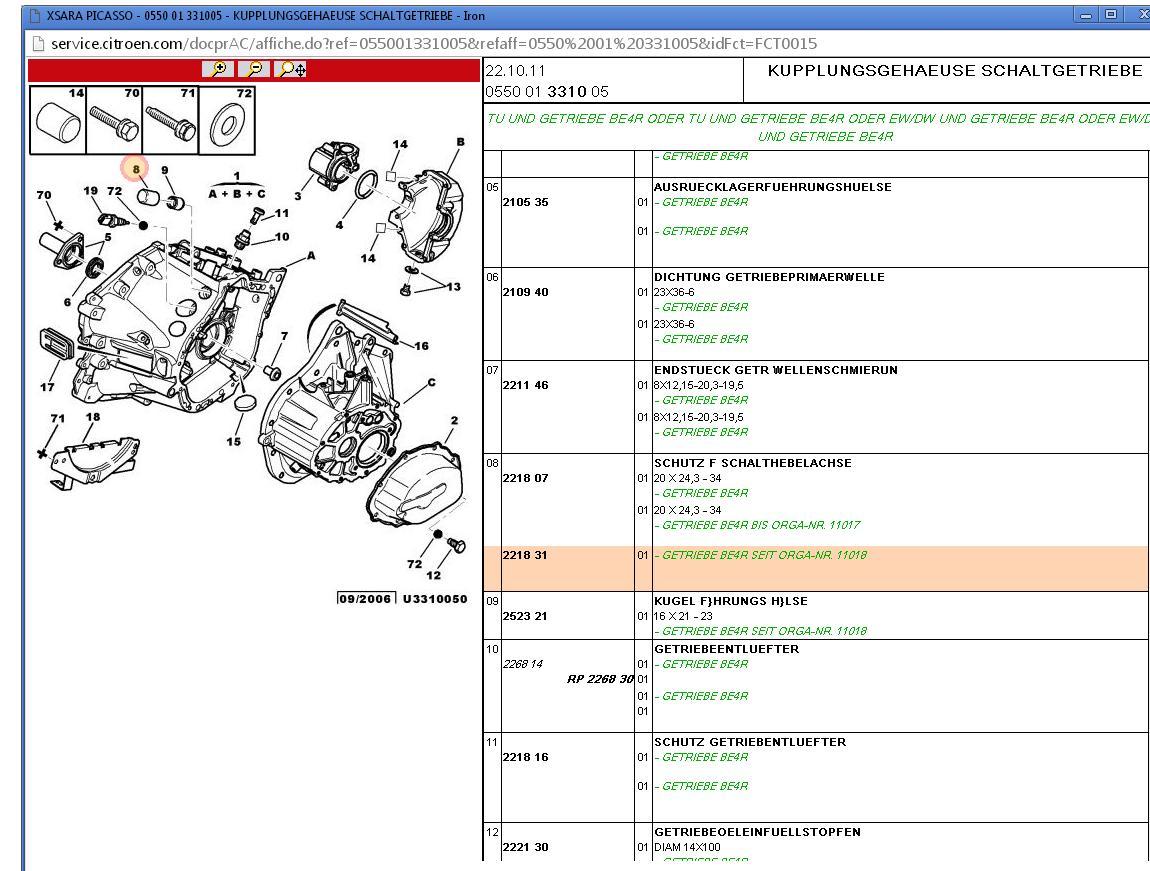Click KUGEL F}HRUNGS H}LSE heading
The height and width of the screenshot is (871, 1150).
pyautogui.click(x=731, y=601)
